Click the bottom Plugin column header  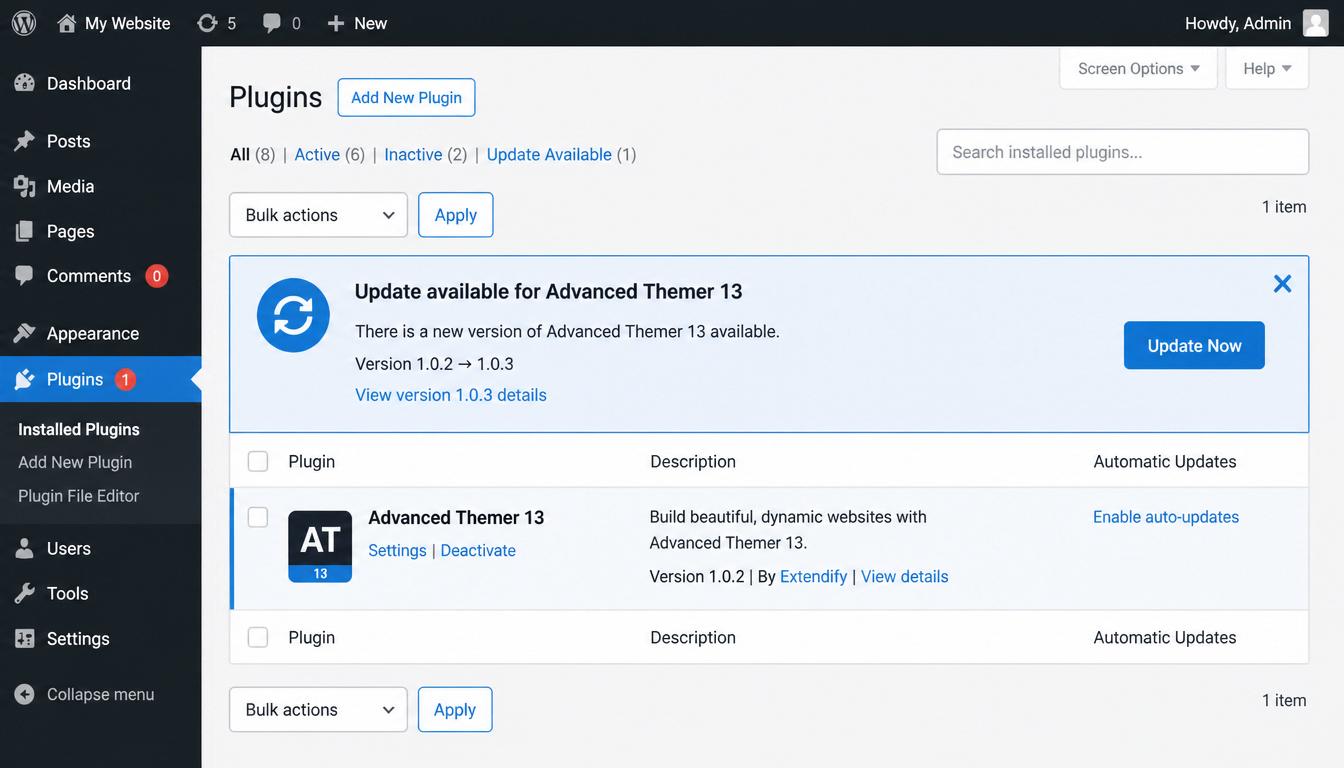(312, 637)
